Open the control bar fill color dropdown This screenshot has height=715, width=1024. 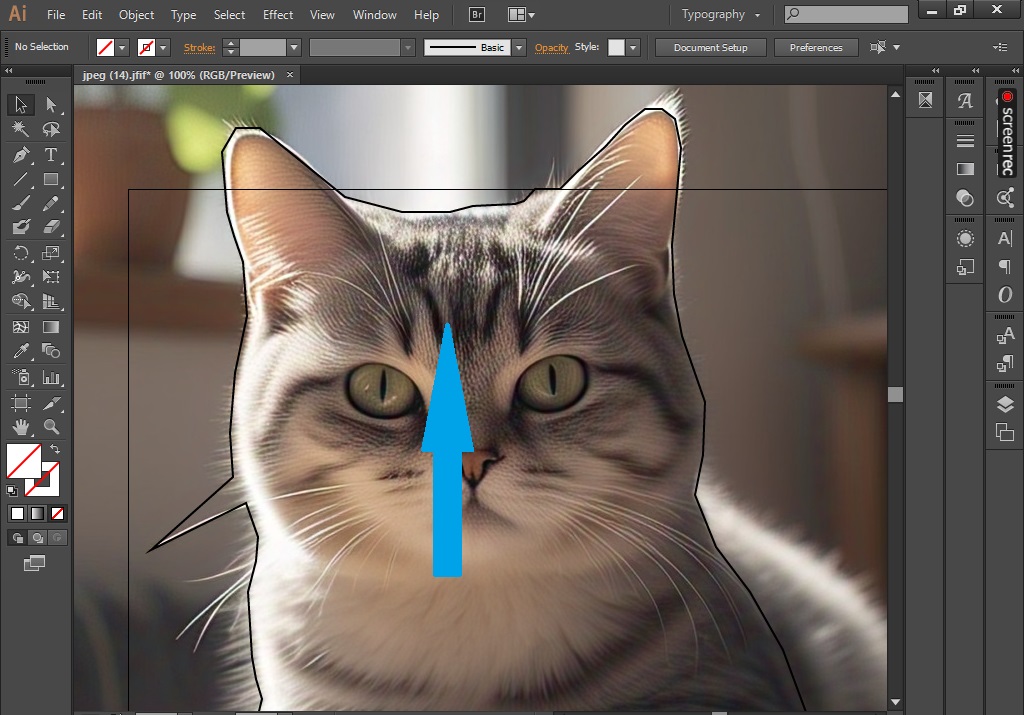point(121,48)
